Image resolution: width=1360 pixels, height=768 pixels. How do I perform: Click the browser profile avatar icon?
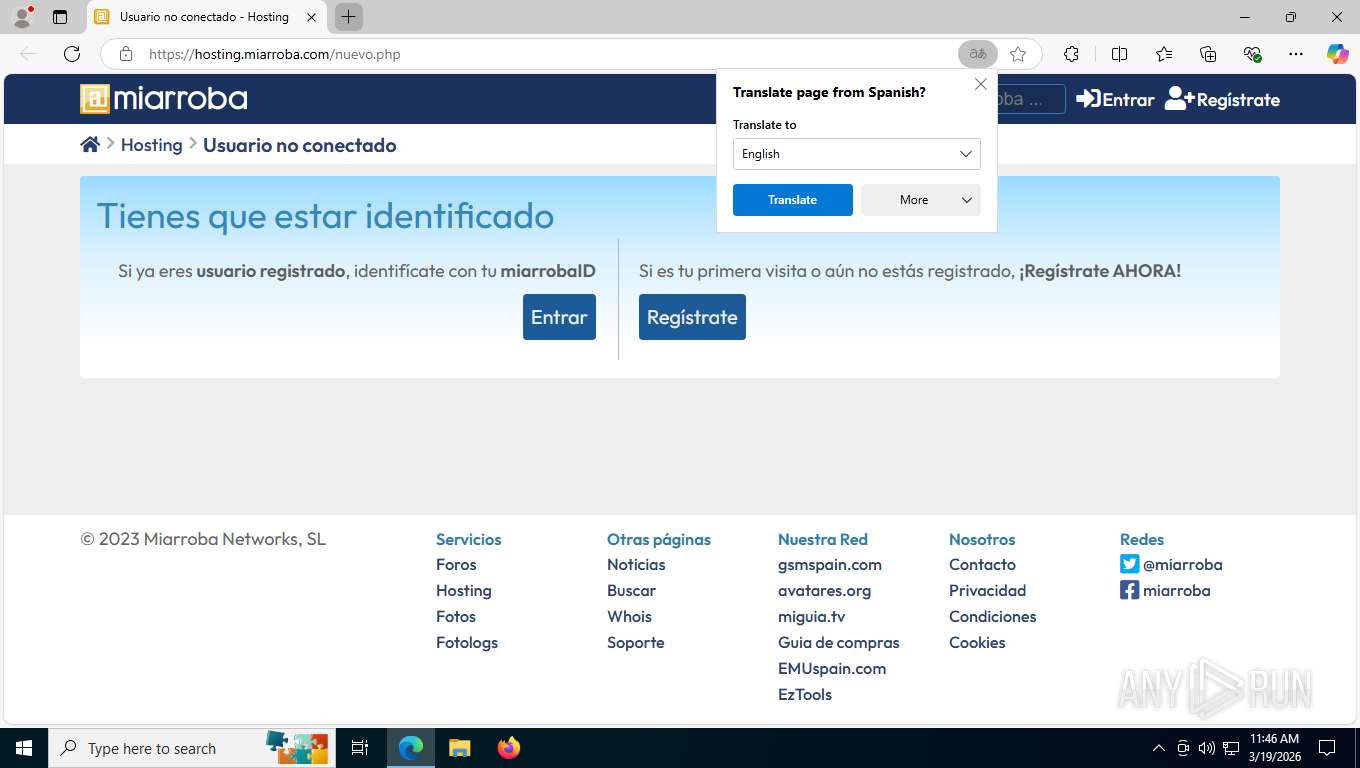[x=22, y=17]
